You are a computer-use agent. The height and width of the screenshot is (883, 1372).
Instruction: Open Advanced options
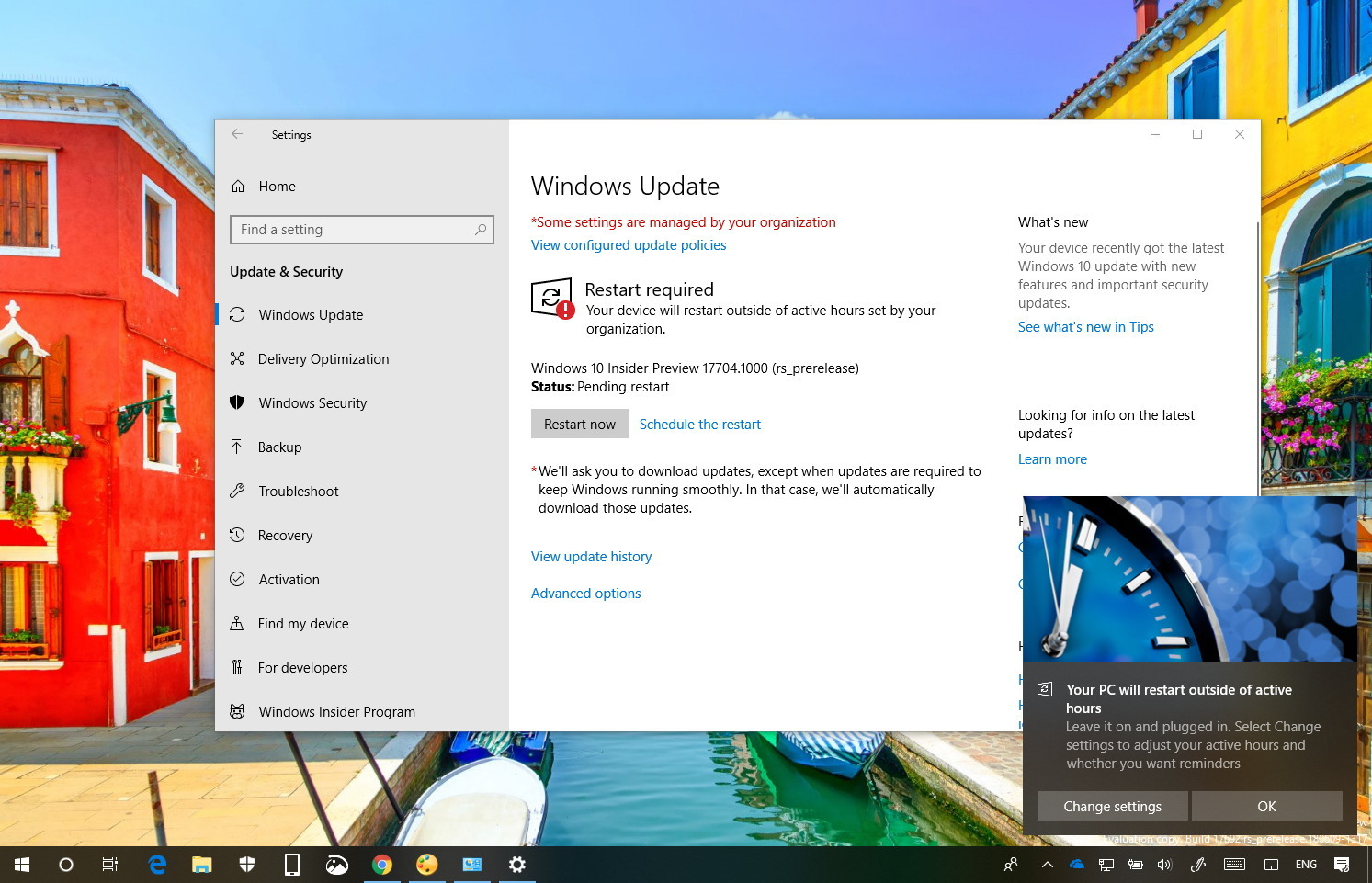click(x=585, y=593)
